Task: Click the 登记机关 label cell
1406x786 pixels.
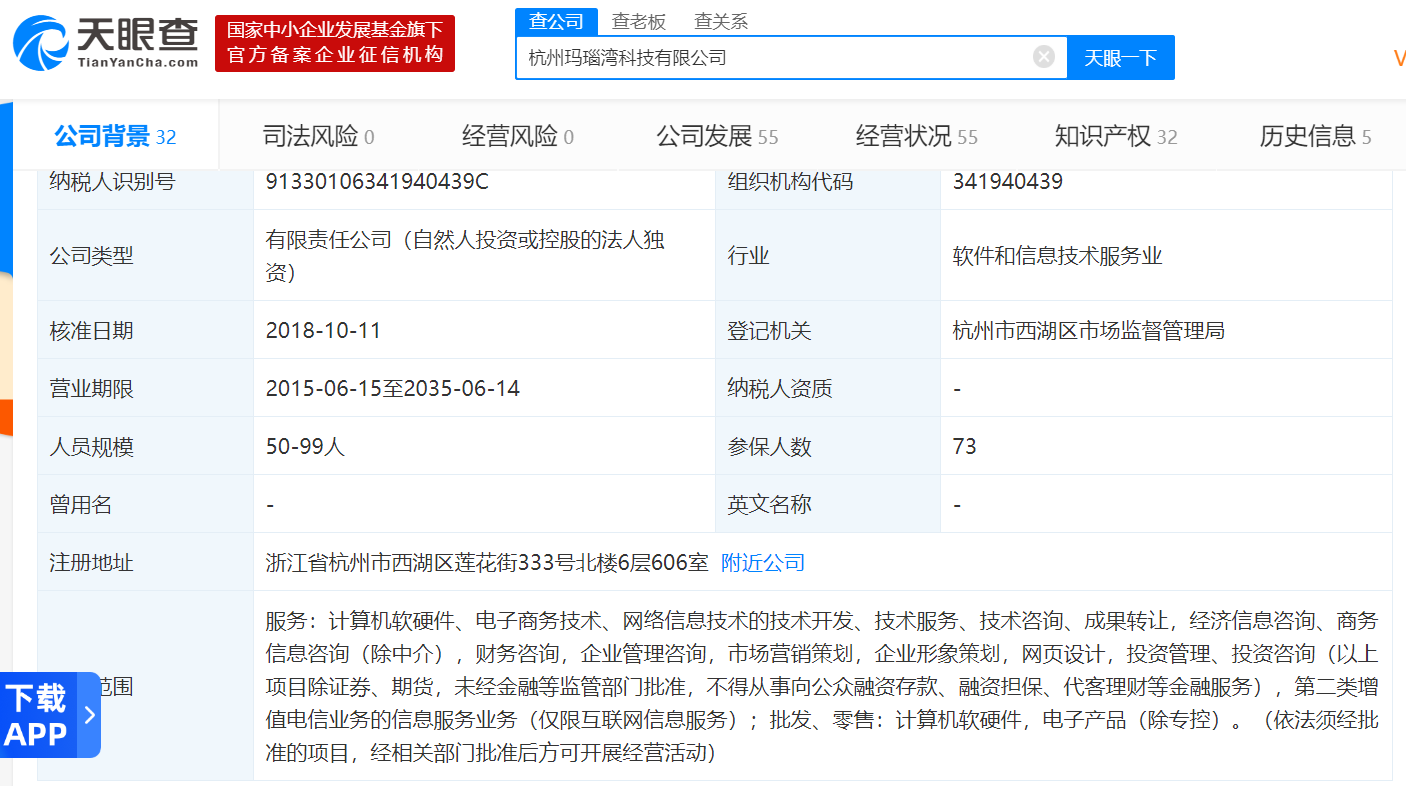Action: point(828,330)
